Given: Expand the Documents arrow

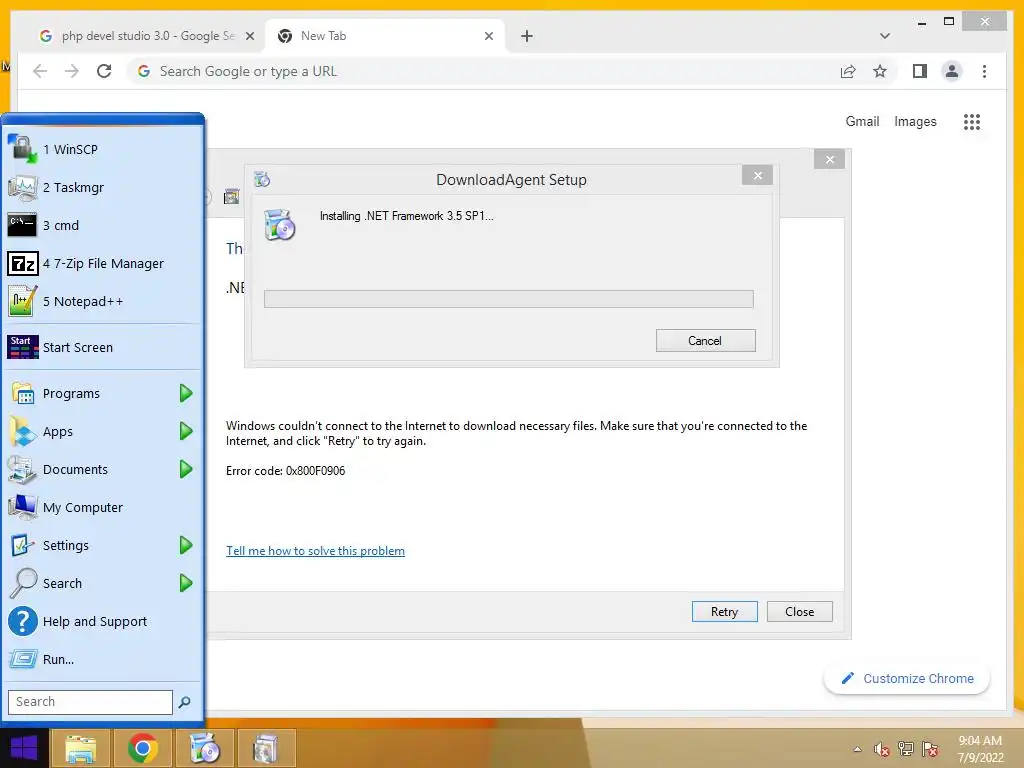Looking at the screenshot, I should coord(186,469).
